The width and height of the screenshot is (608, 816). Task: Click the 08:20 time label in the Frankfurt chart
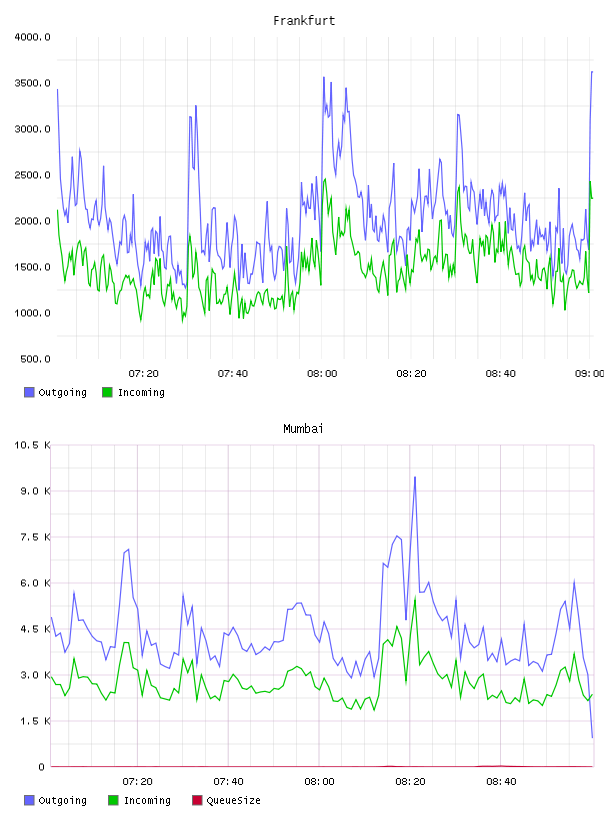(411, 374)
